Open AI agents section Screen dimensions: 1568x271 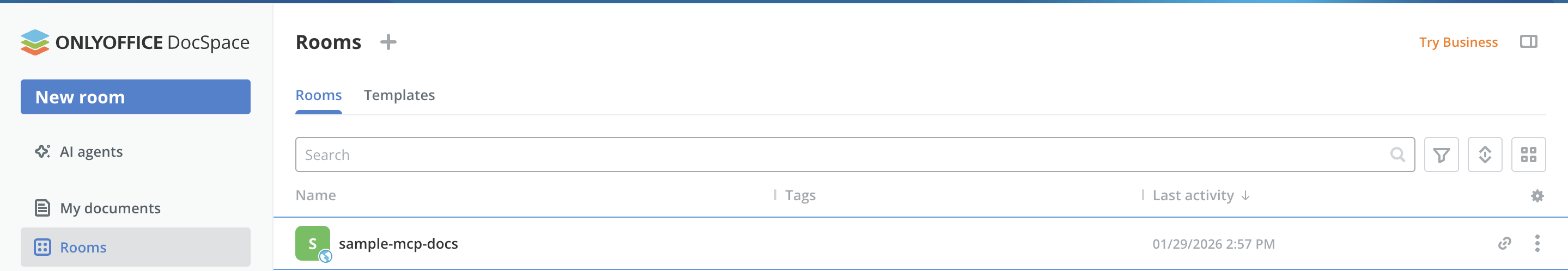pos(92,152)
